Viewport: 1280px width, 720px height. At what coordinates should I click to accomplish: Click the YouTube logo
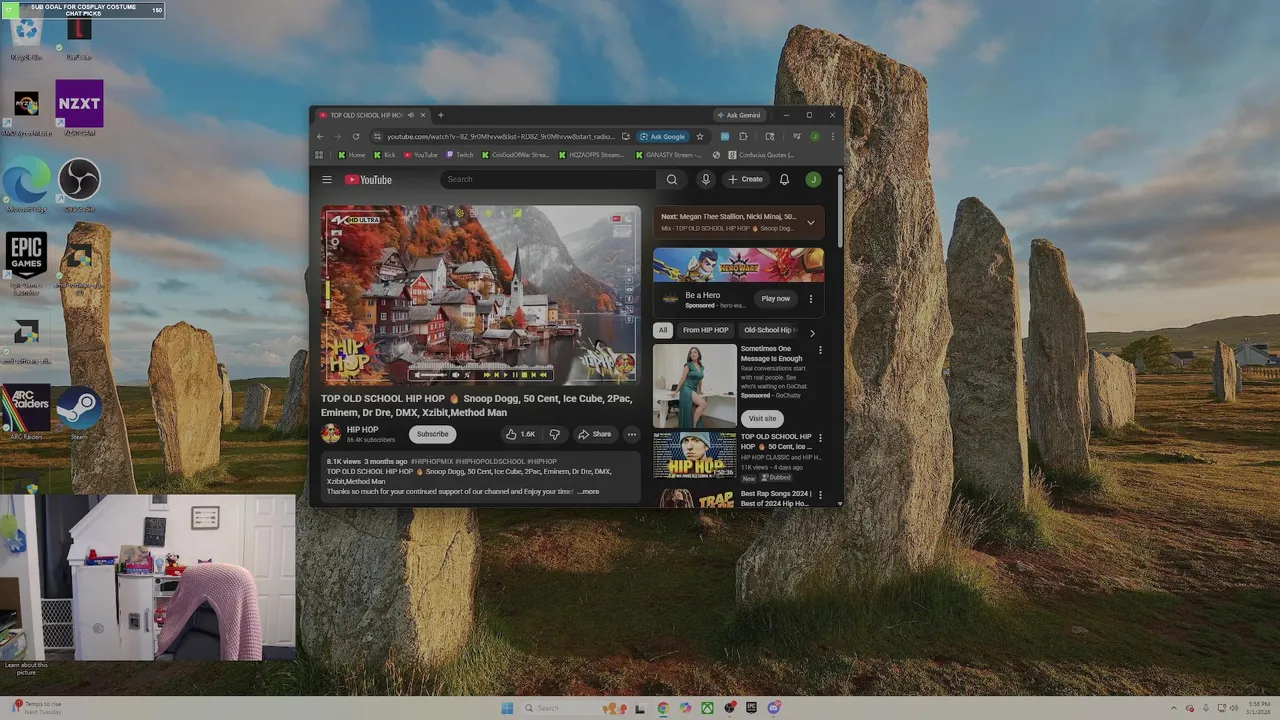pyautogui.click(x=368, y=180)
